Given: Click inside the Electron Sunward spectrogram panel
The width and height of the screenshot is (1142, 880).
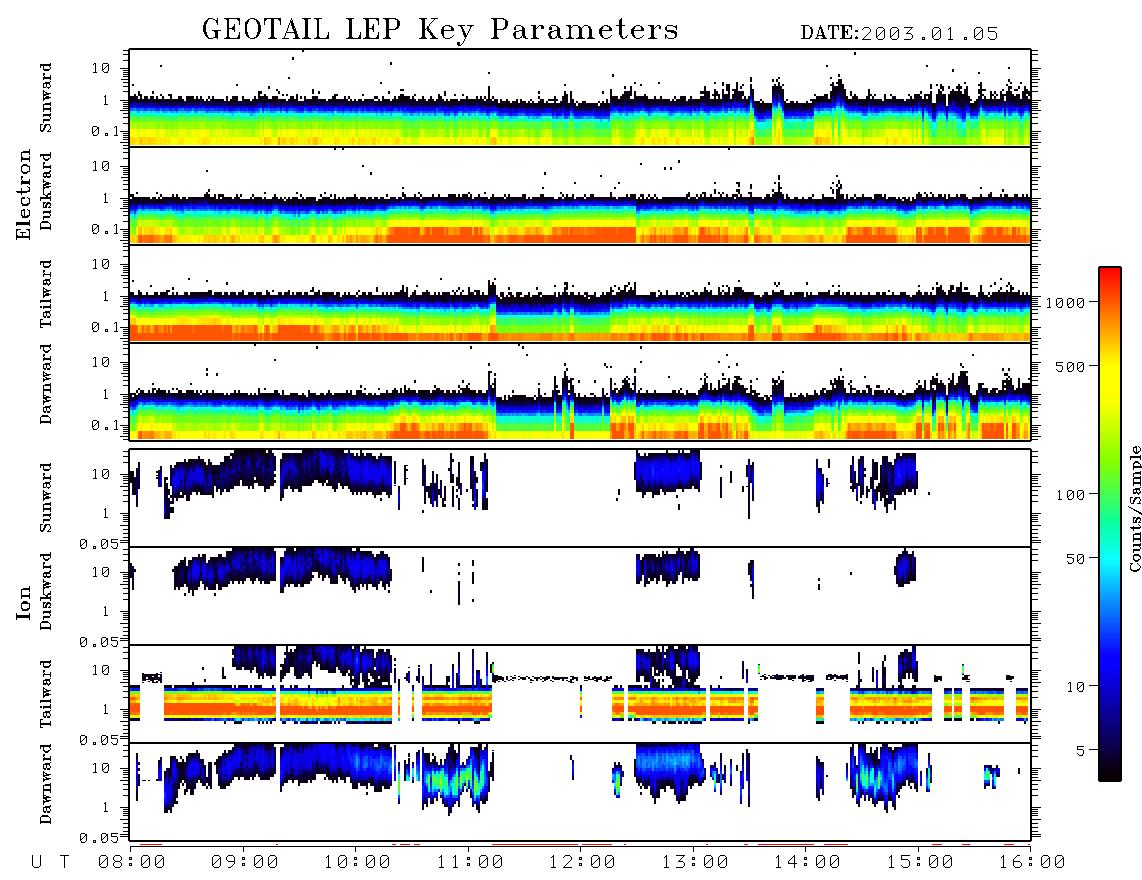Looking at the screenshot, I should pyautogui.click(x=580, y=98).
